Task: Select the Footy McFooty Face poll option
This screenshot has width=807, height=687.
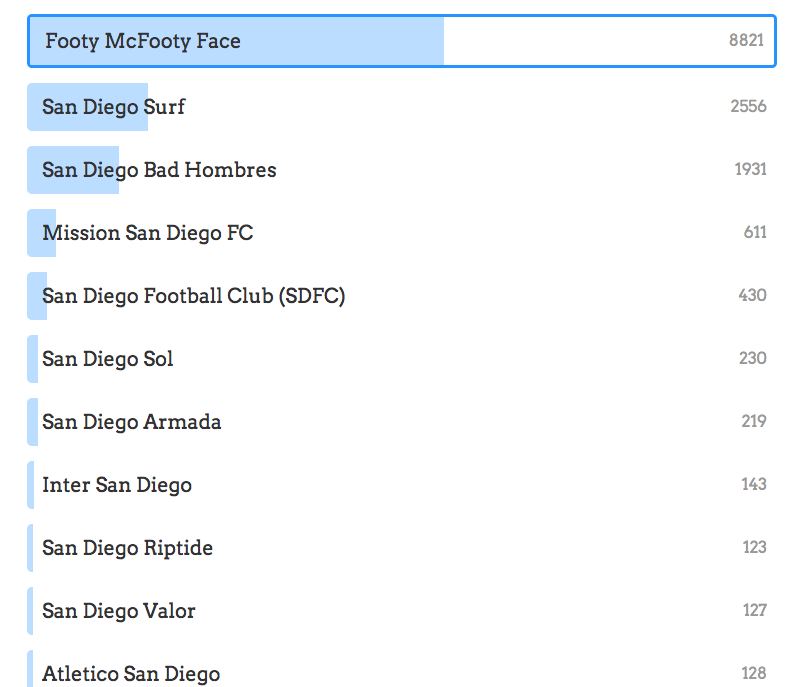Action: coord(143,41)
